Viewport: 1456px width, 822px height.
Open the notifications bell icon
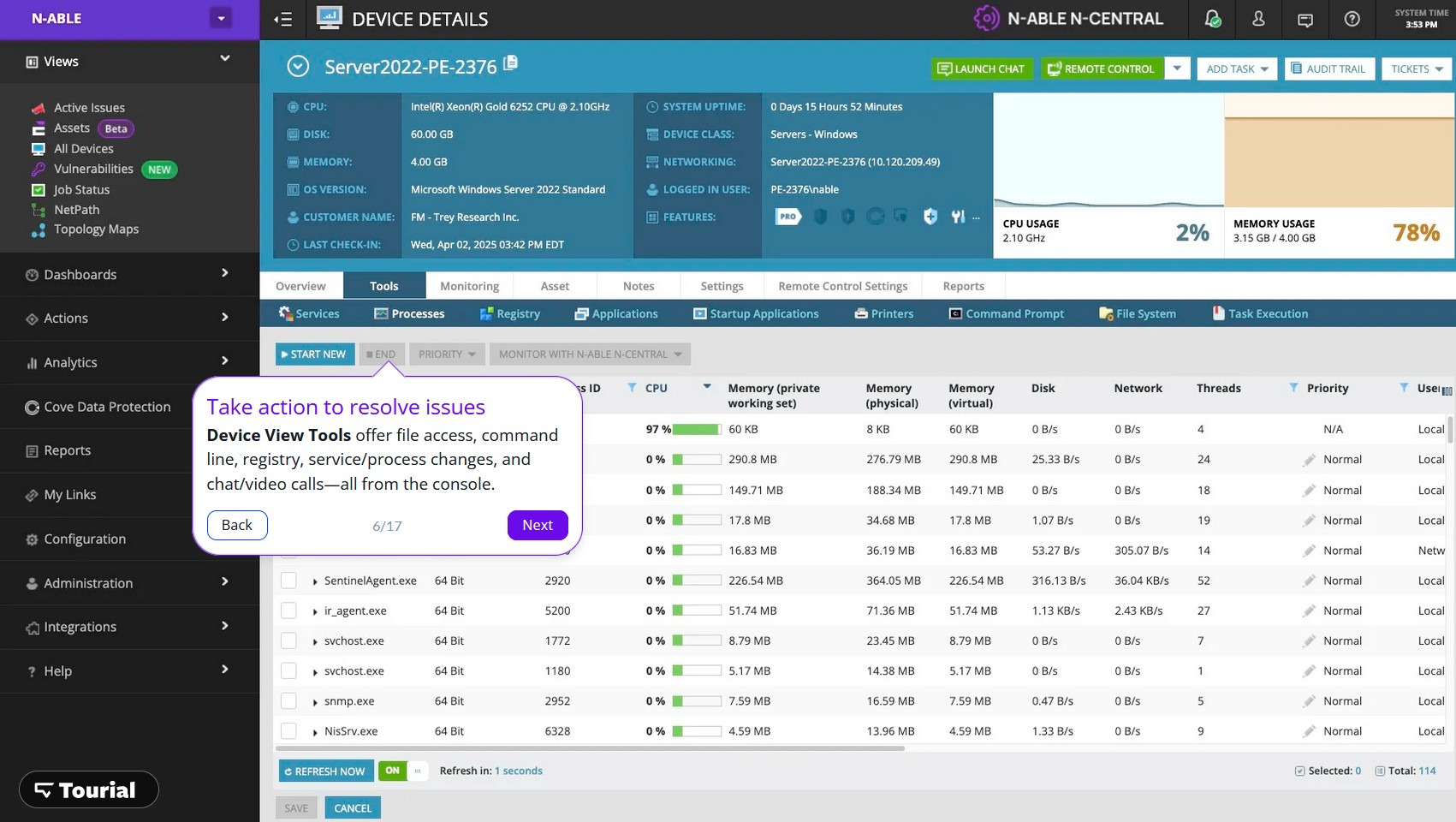(x=1212, y=19)
